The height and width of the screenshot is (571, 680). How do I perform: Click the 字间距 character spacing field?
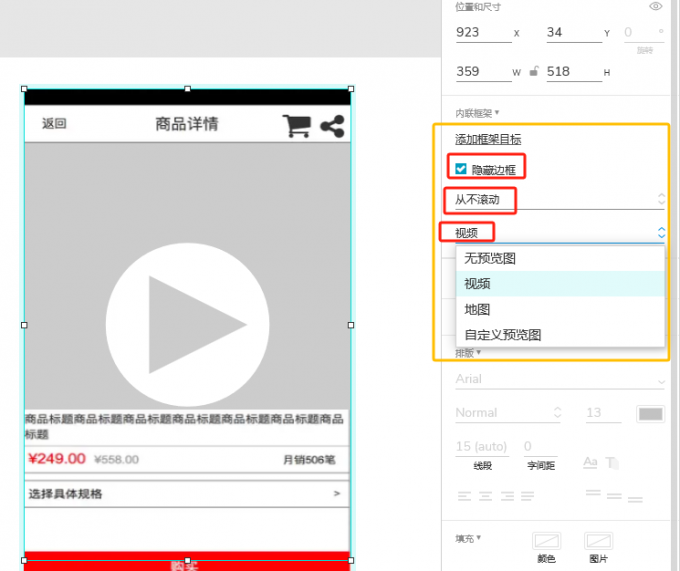tap(540, 447)
